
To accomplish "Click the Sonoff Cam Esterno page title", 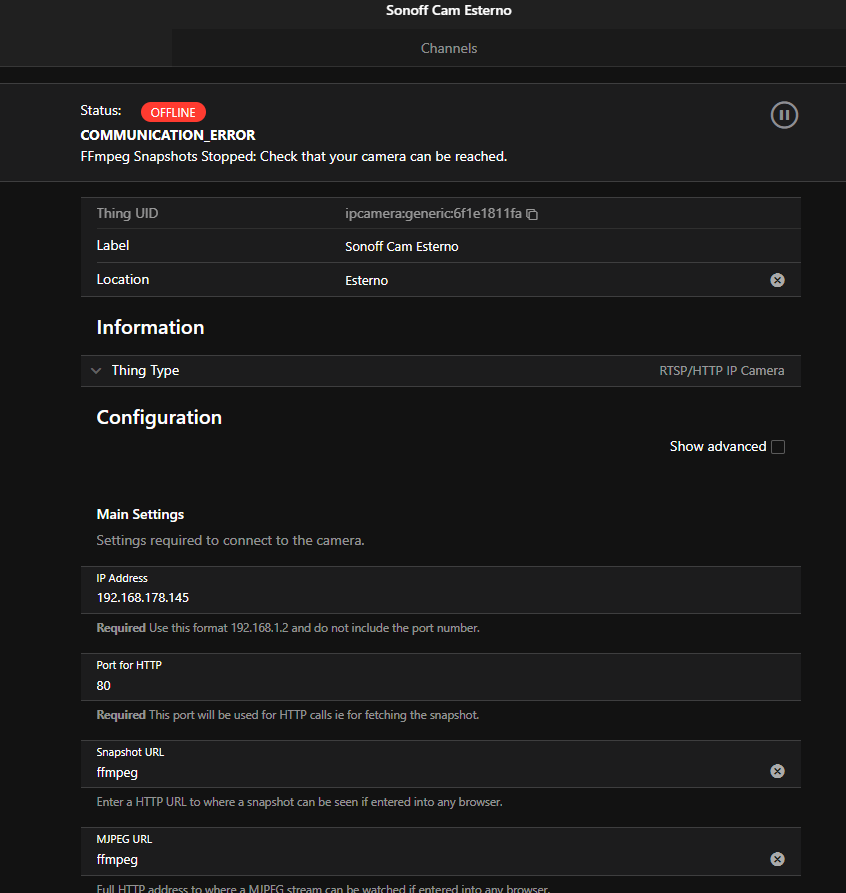I will click(x=448, y=11).
